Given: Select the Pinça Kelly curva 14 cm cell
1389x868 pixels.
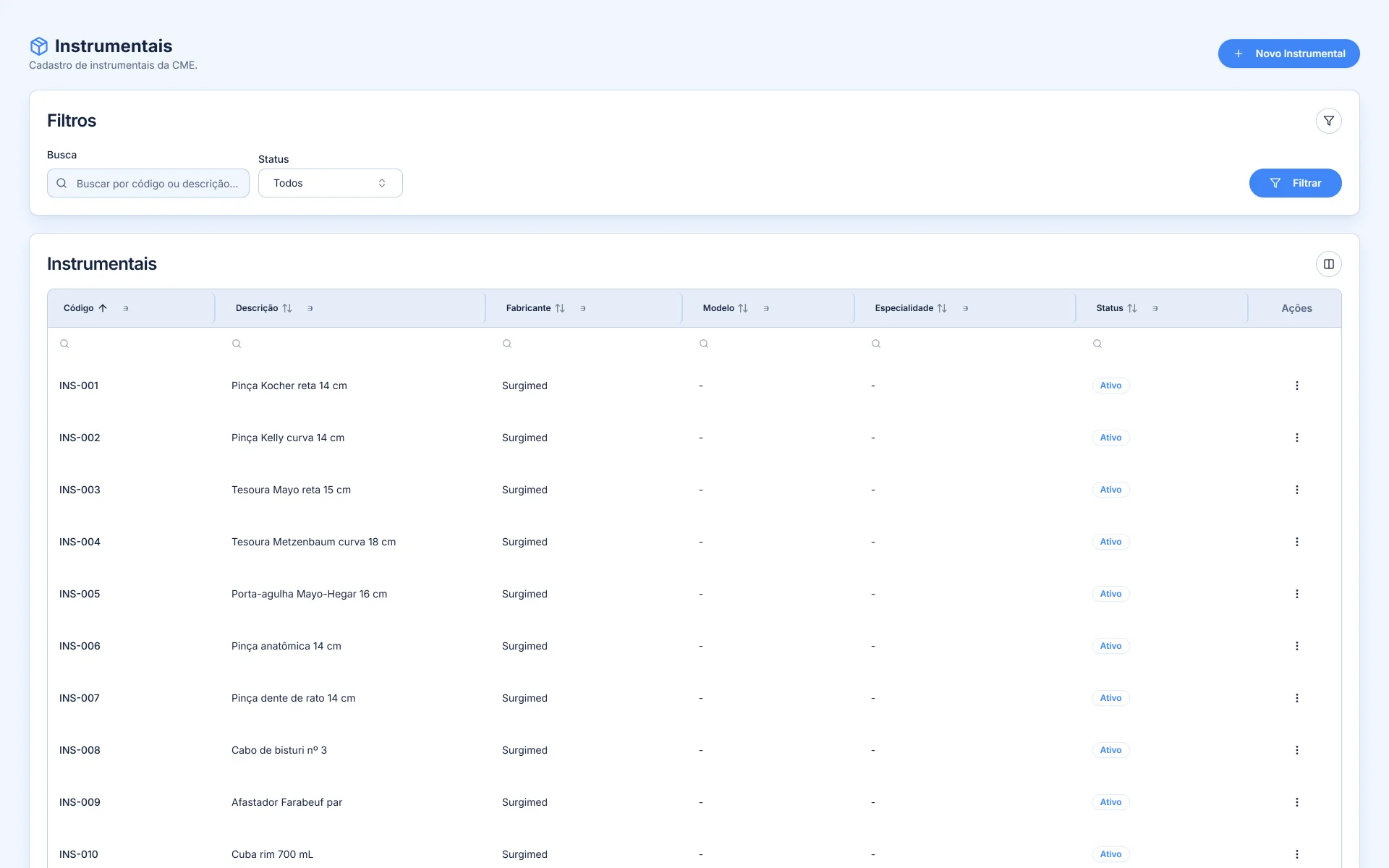Looking at the screenshot, I should [288, 438].
